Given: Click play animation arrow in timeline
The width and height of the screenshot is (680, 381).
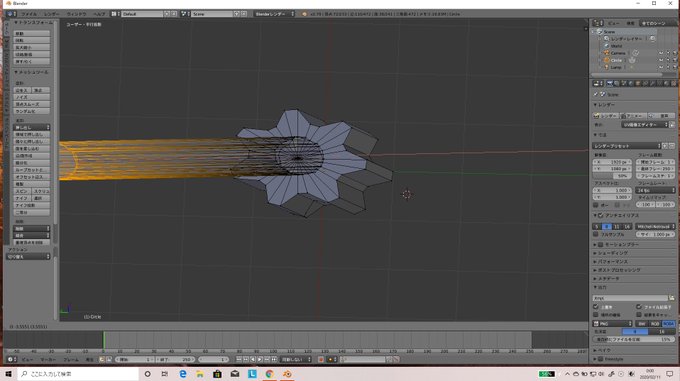Looking at the screenshot, I should (x=260, y=359).
